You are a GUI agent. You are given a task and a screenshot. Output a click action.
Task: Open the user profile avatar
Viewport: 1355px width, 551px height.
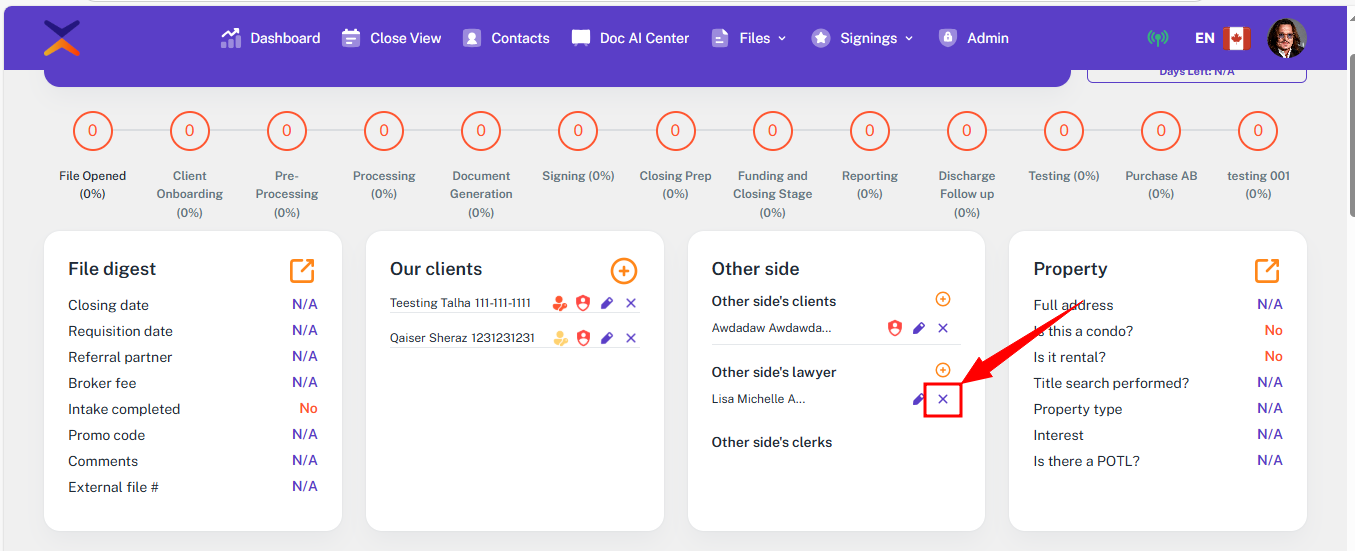[1287, 38]
